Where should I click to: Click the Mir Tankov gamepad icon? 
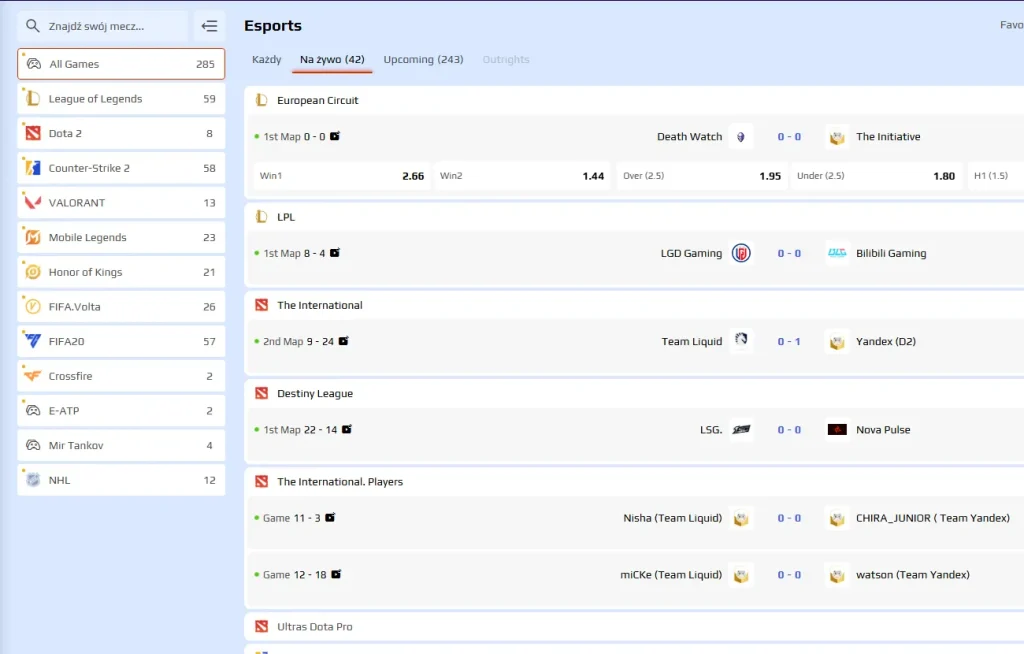[33, 445]
